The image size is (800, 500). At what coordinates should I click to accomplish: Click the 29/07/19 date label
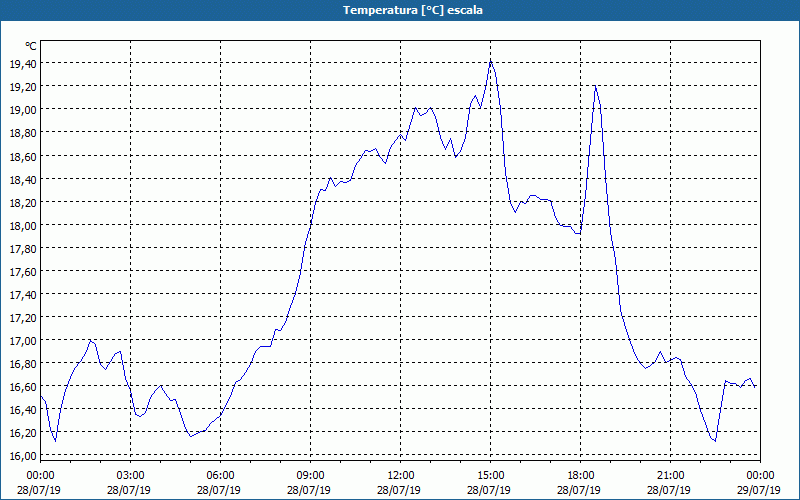(x=759, y=490)
